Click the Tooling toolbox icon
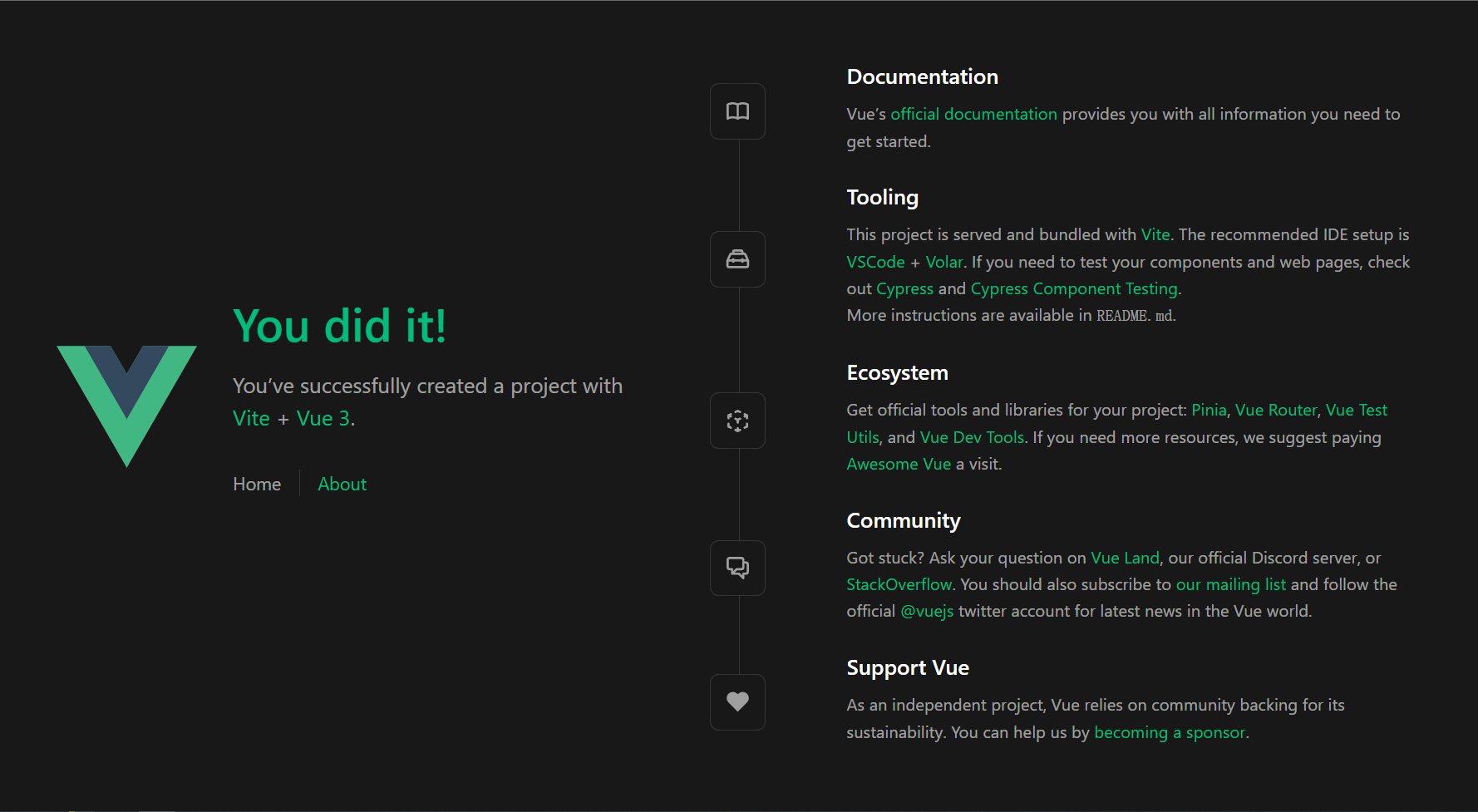This screenshot has height=812, width=1478. point(737,259)
